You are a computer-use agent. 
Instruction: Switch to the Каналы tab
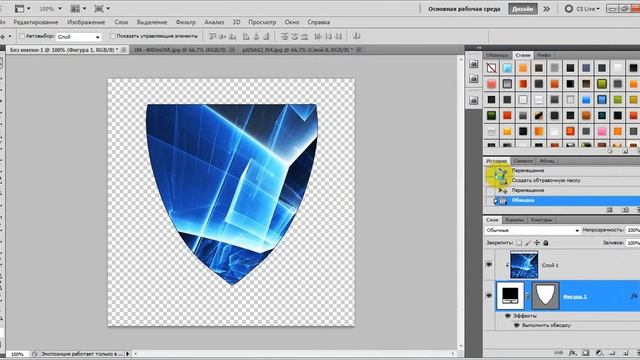coord(514,220)
